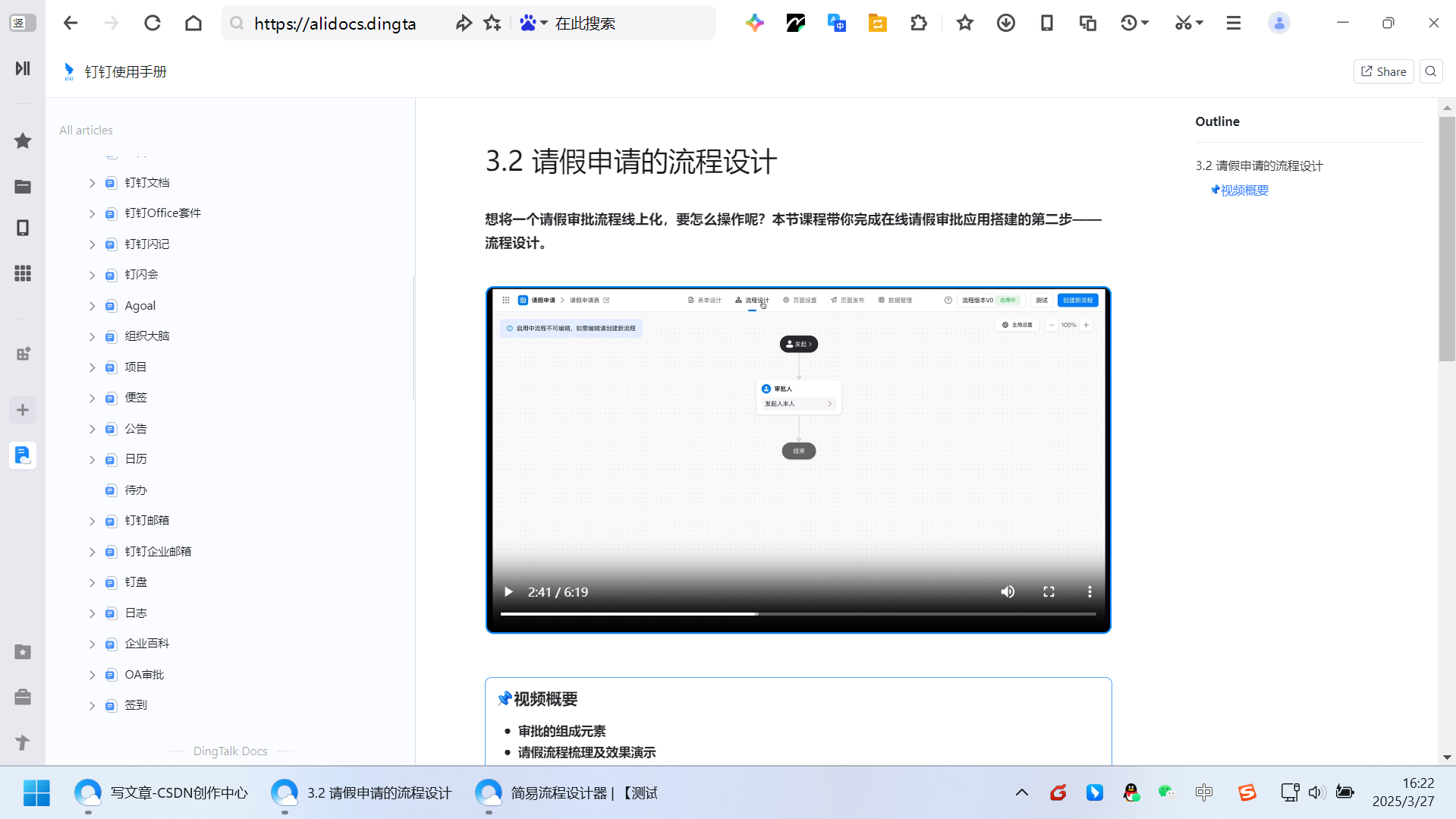The image size is (1456, 819).
Task: Expand the 钉钉邮箱 tree item
Action: pos(92,521)
